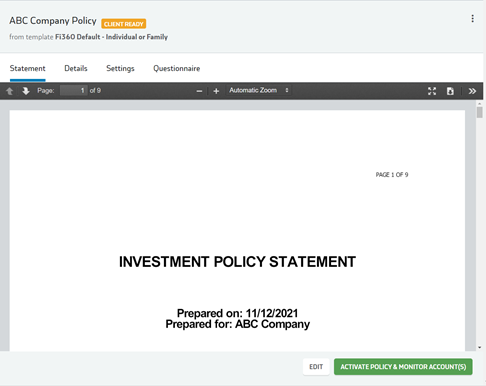486x386 pixels.
Task: Click the scrollbar down arrow
Action: click(479, 347)
